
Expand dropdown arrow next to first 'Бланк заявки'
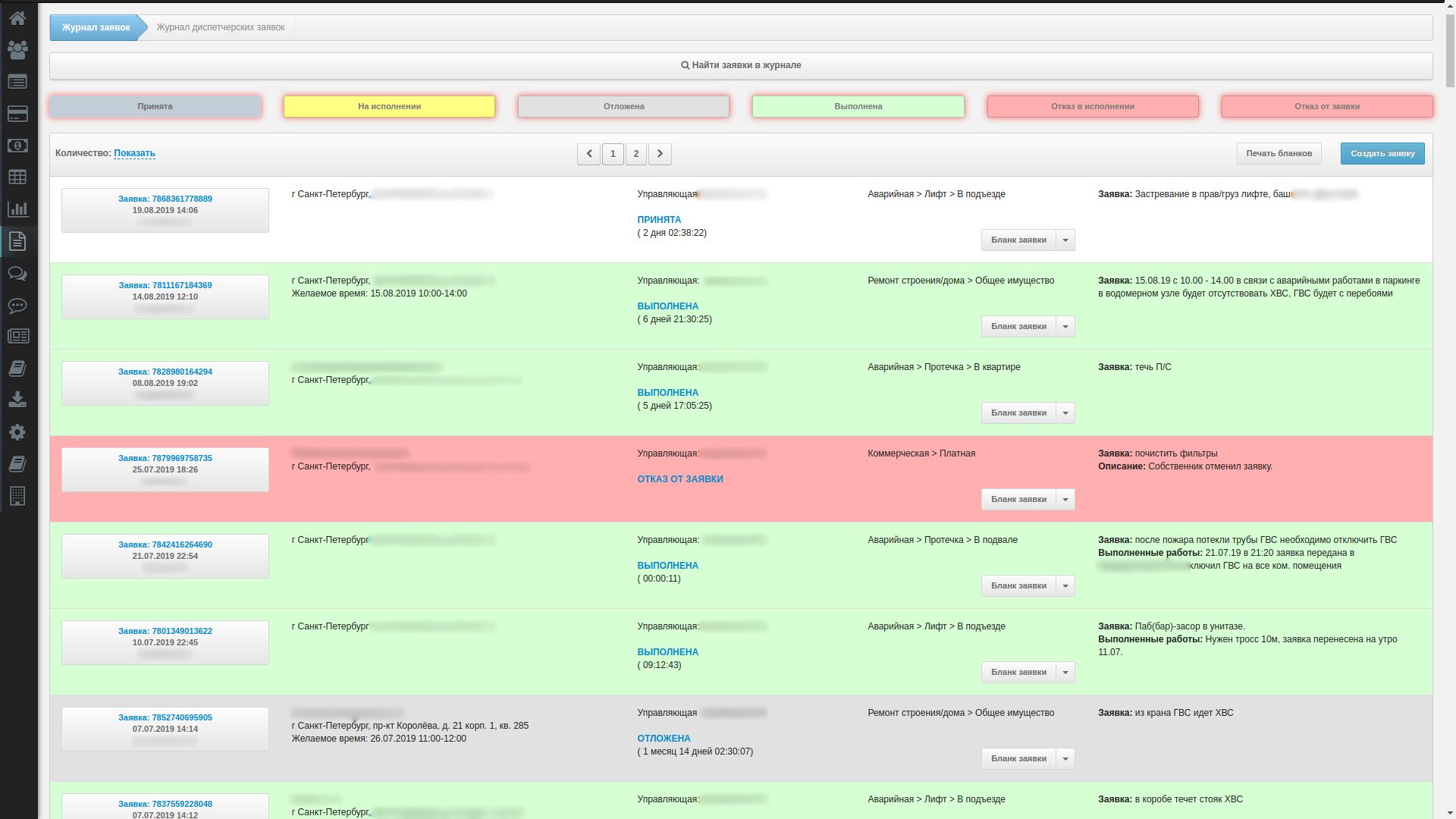[x=1065, y=240]
